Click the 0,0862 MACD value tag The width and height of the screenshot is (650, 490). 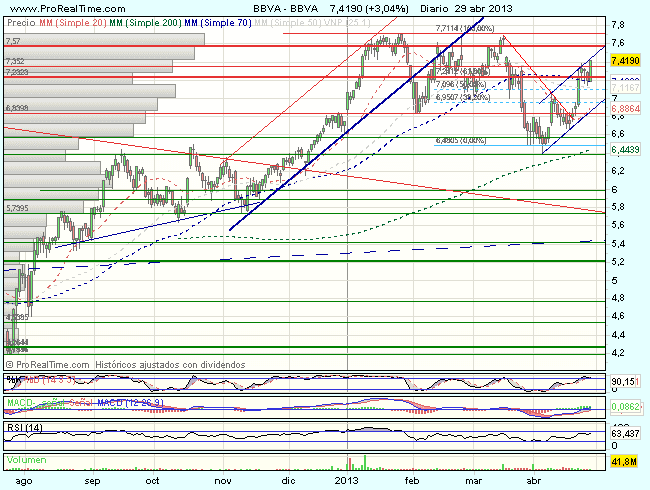(x=625, y=409)
